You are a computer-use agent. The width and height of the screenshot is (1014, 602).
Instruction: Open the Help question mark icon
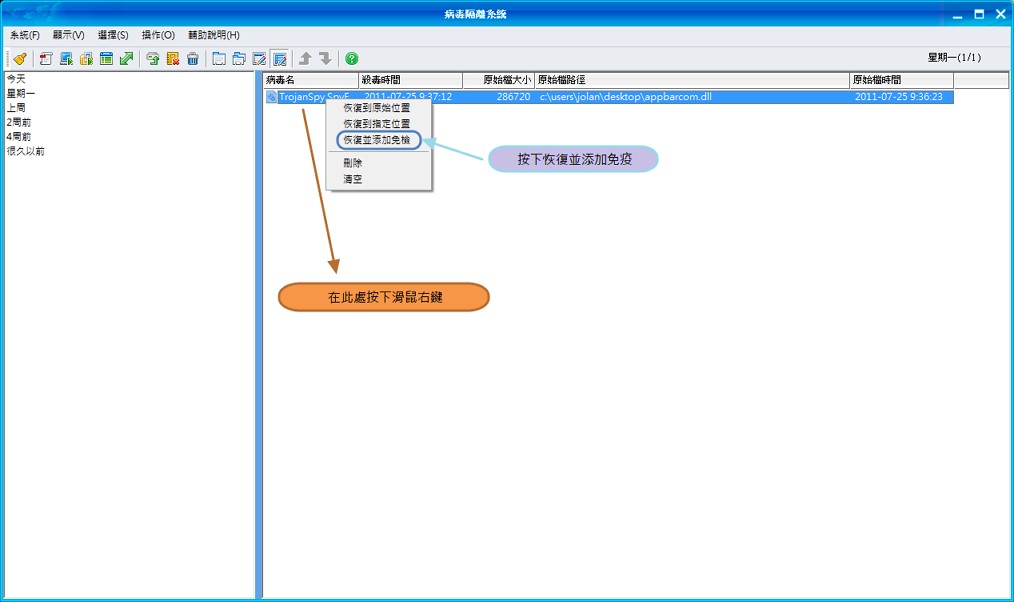pyautogui.click(x=349, y=57)
